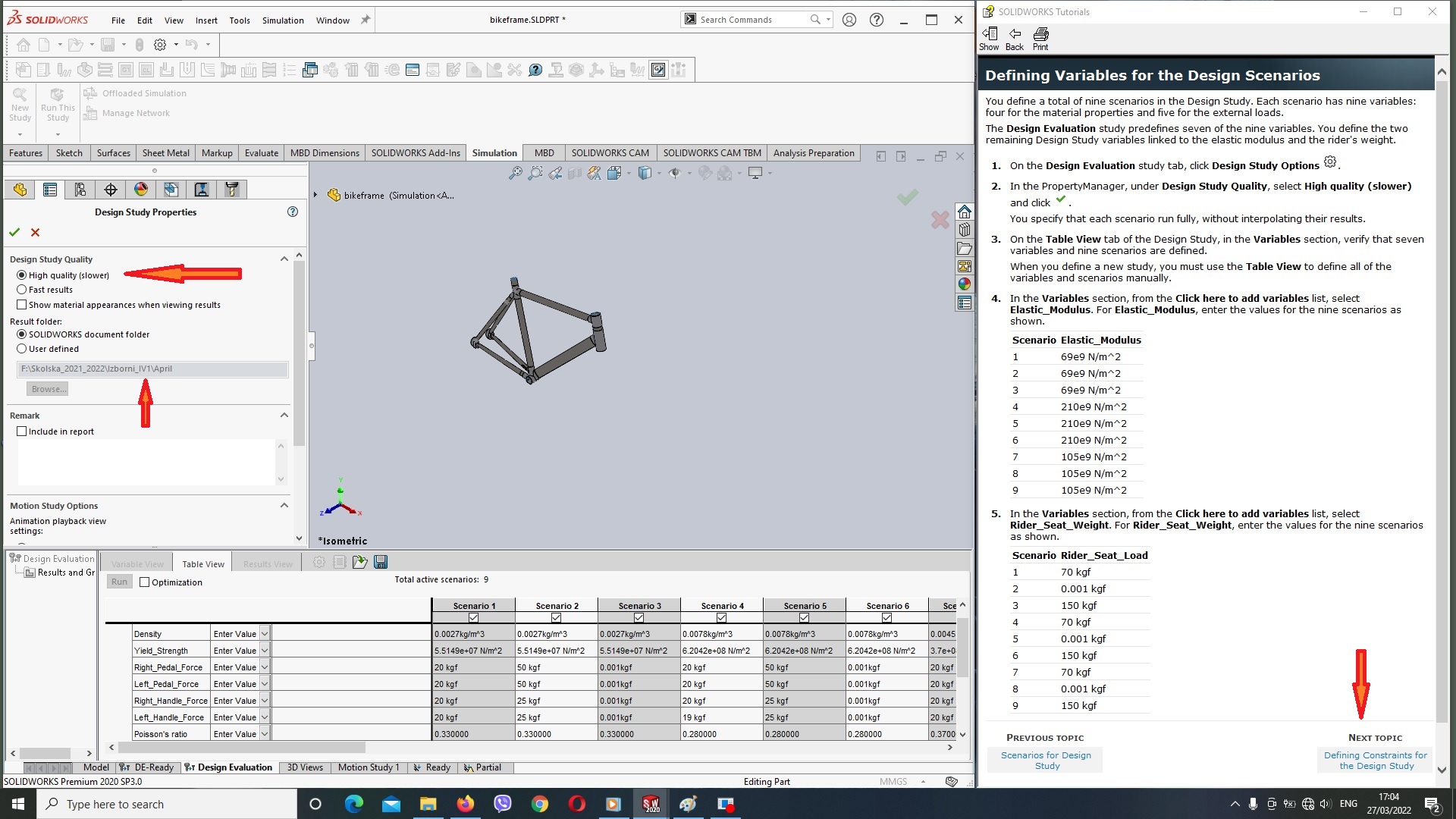Click the Section View icon in viewport
The height and width of the screenshot is (819, 1456).
coord(575,174)
